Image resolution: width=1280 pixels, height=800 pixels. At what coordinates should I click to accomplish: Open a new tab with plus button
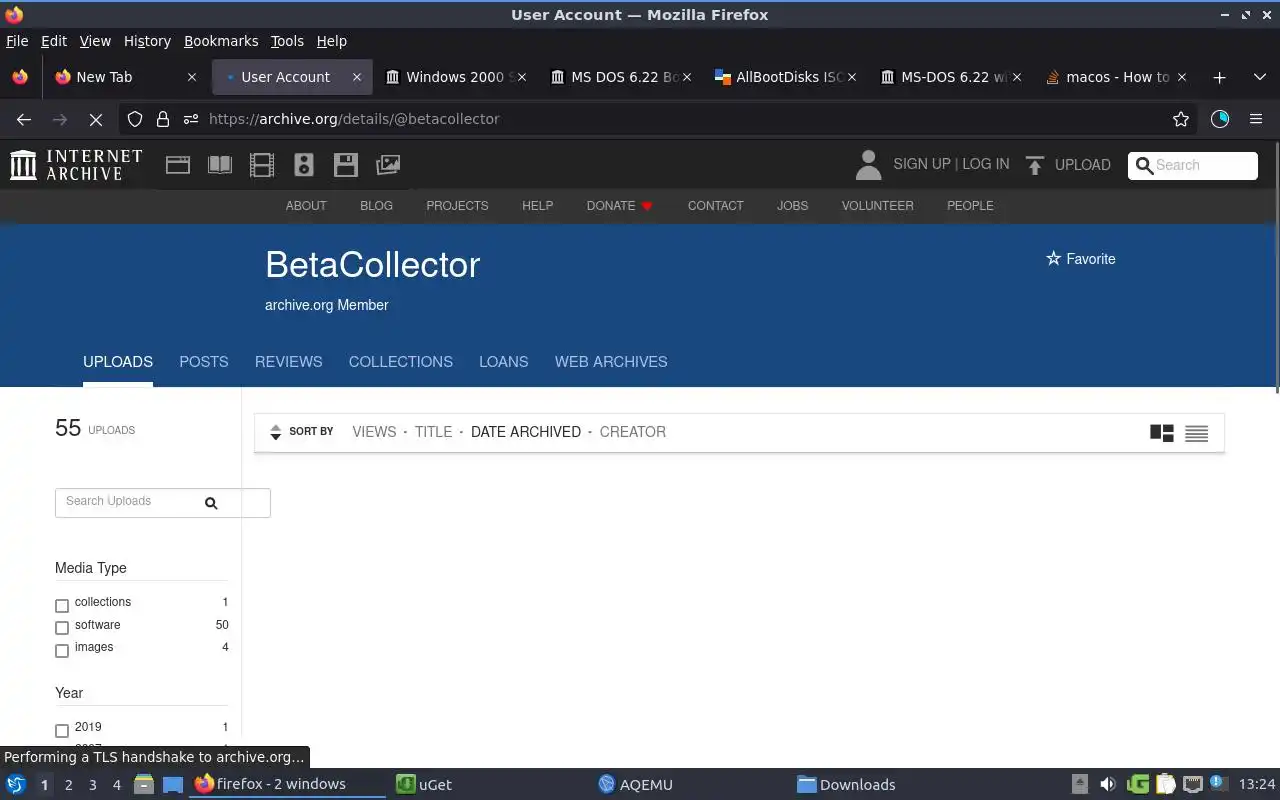pyautogui.click(x=1219, y=77)
